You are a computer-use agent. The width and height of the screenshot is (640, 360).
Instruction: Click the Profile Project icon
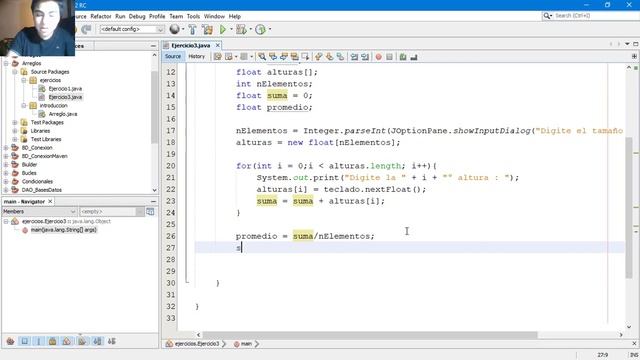point(260,29)
